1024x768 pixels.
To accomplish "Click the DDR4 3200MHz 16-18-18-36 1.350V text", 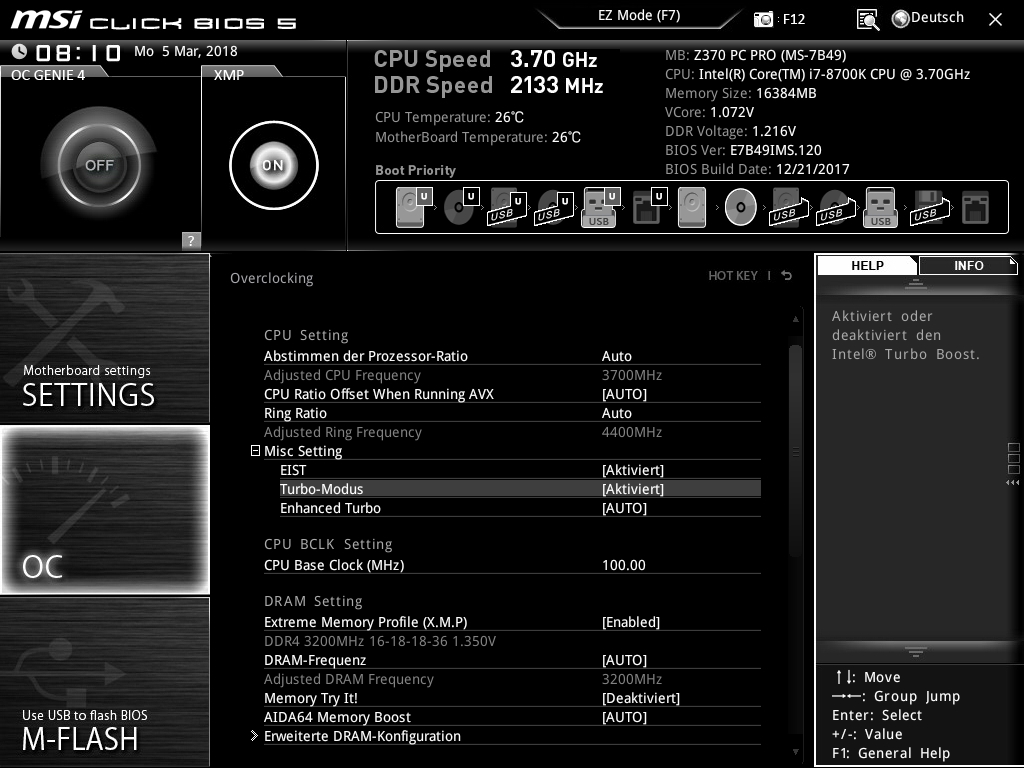I will (x=379, y=641).
